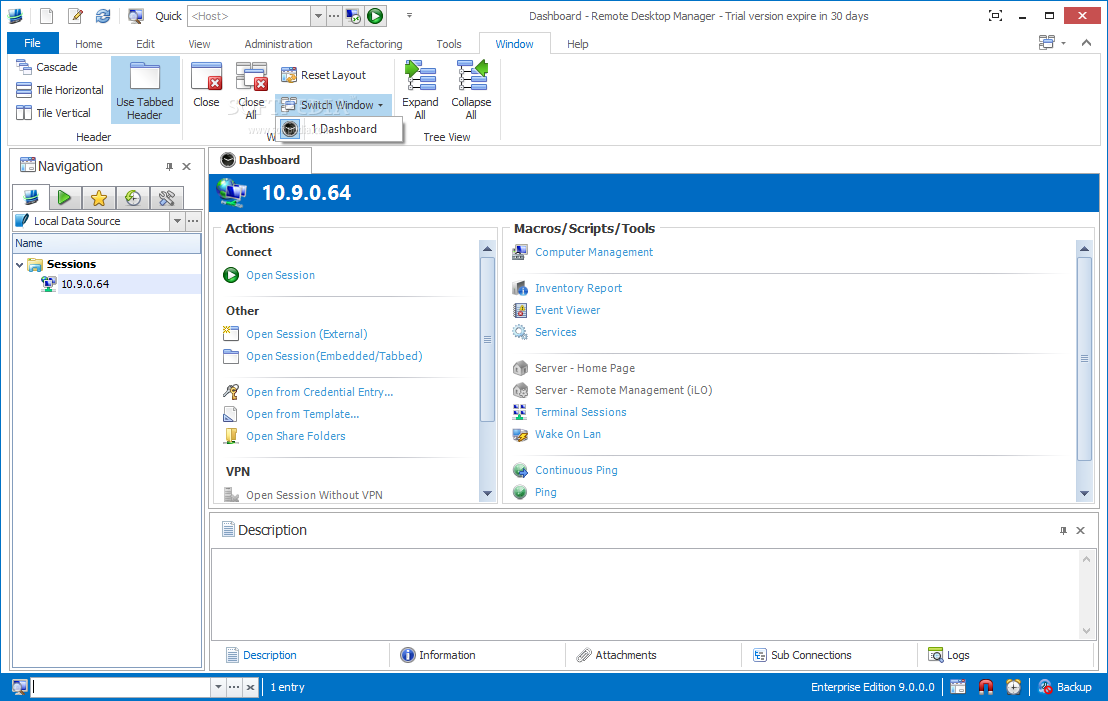Click the Refresh icon in quick access toolbar
The height and width of the screenshot is (701, 1108).
[x=103, y=16]
